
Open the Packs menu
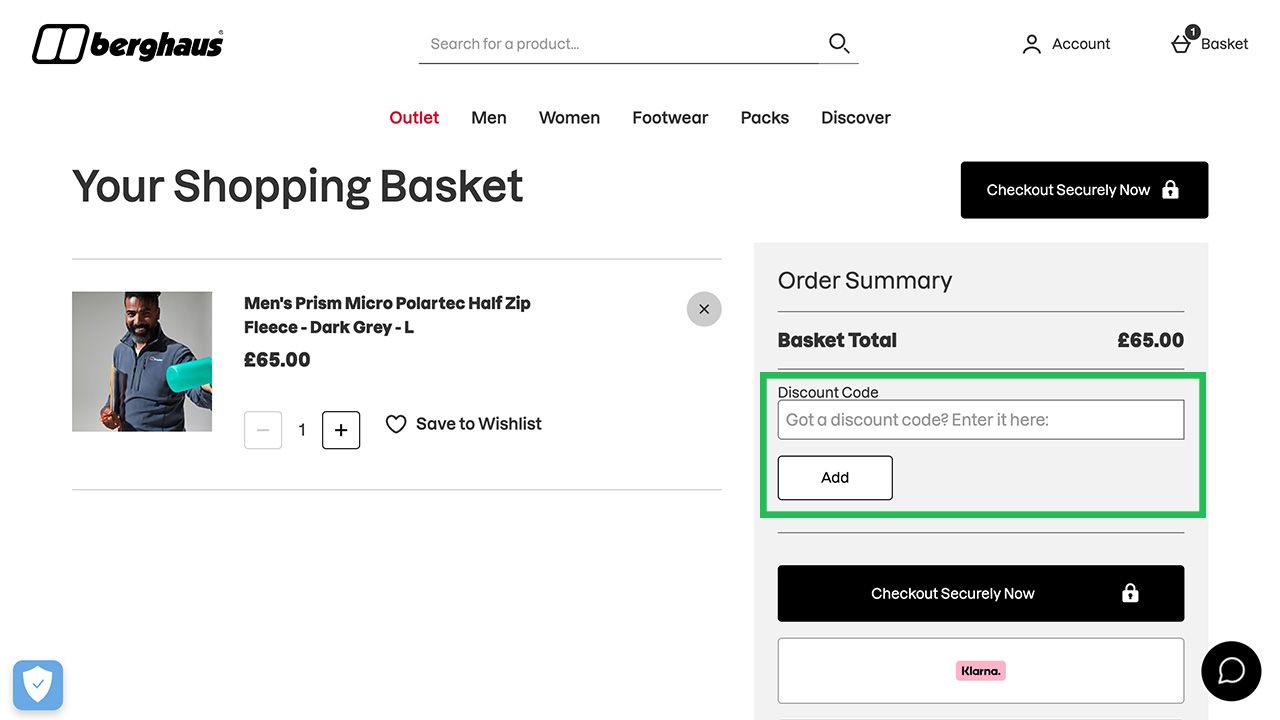764,117
